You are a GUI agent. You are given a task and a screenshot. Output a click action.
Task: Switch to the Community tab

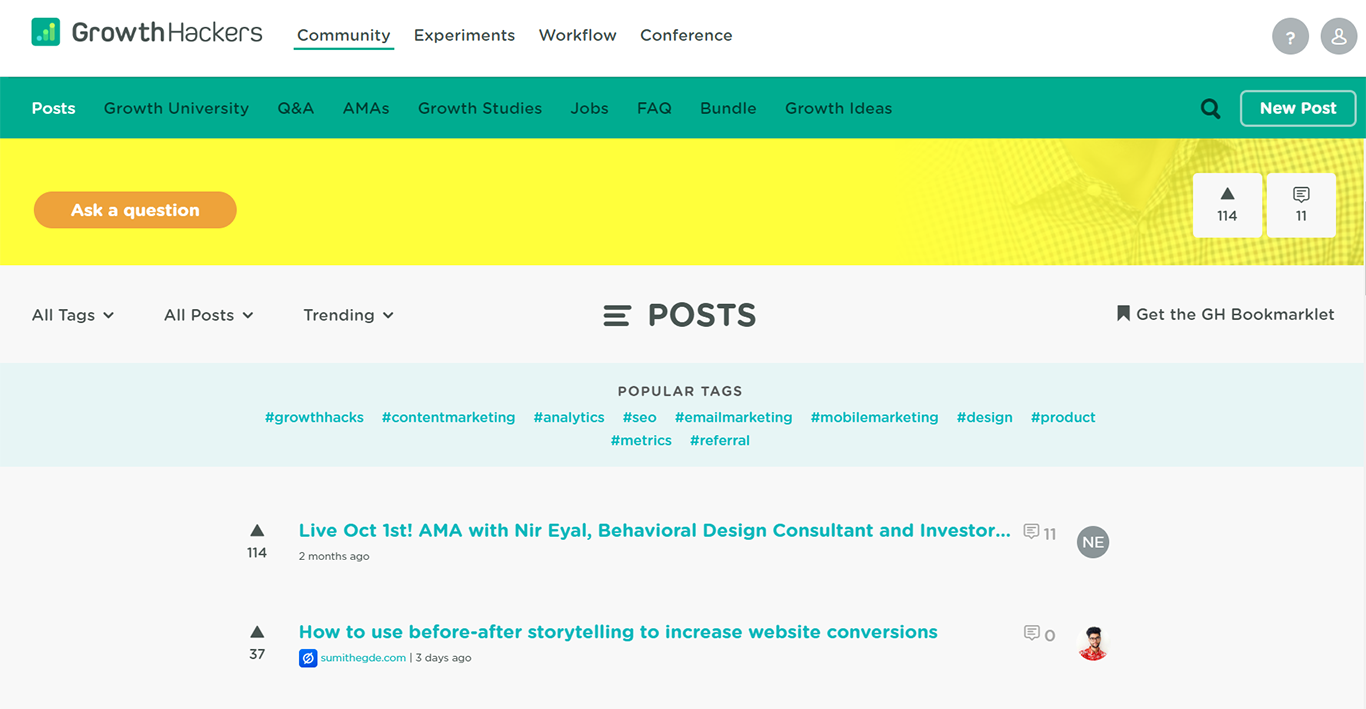pos(343,35)
